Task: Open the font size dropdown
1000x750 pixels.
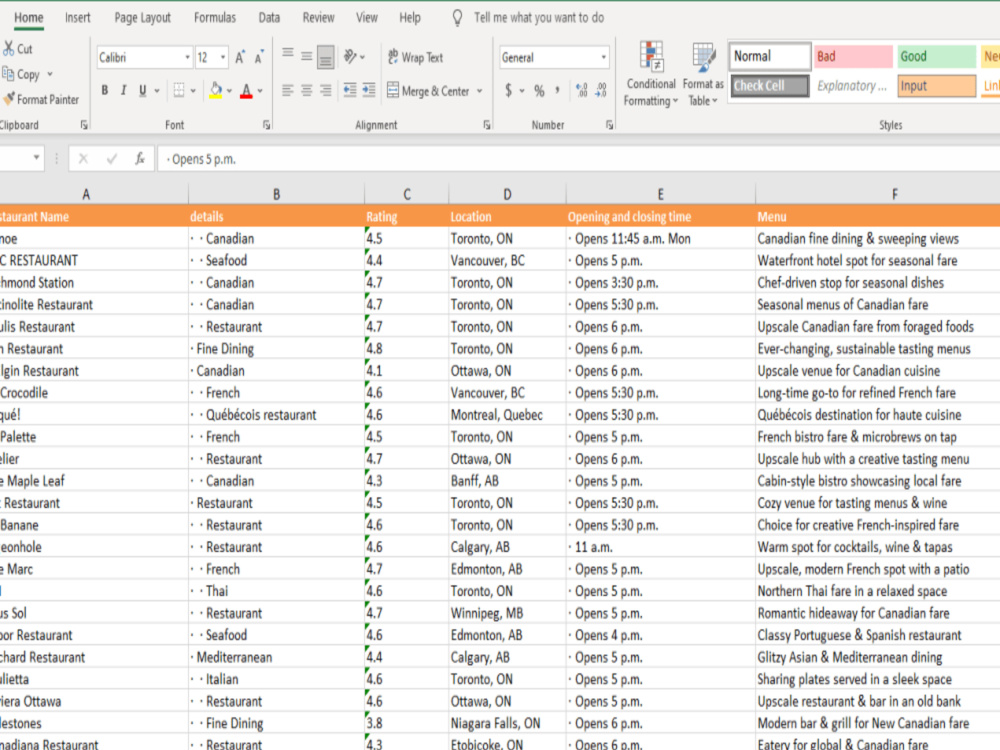Action: coord(223,57)
